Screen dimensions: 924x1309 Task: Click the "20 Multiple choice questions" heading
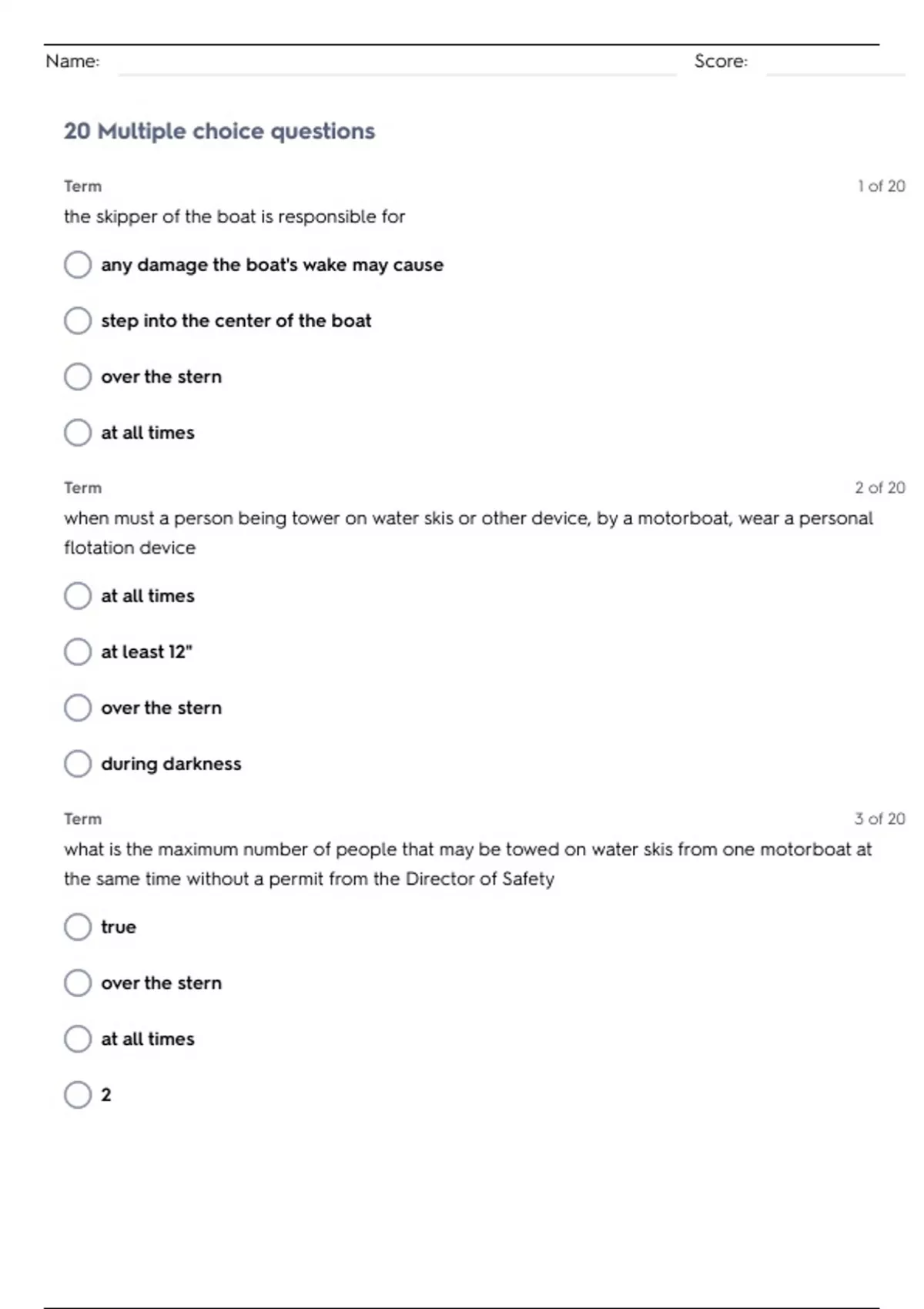[x=219, y=132]
